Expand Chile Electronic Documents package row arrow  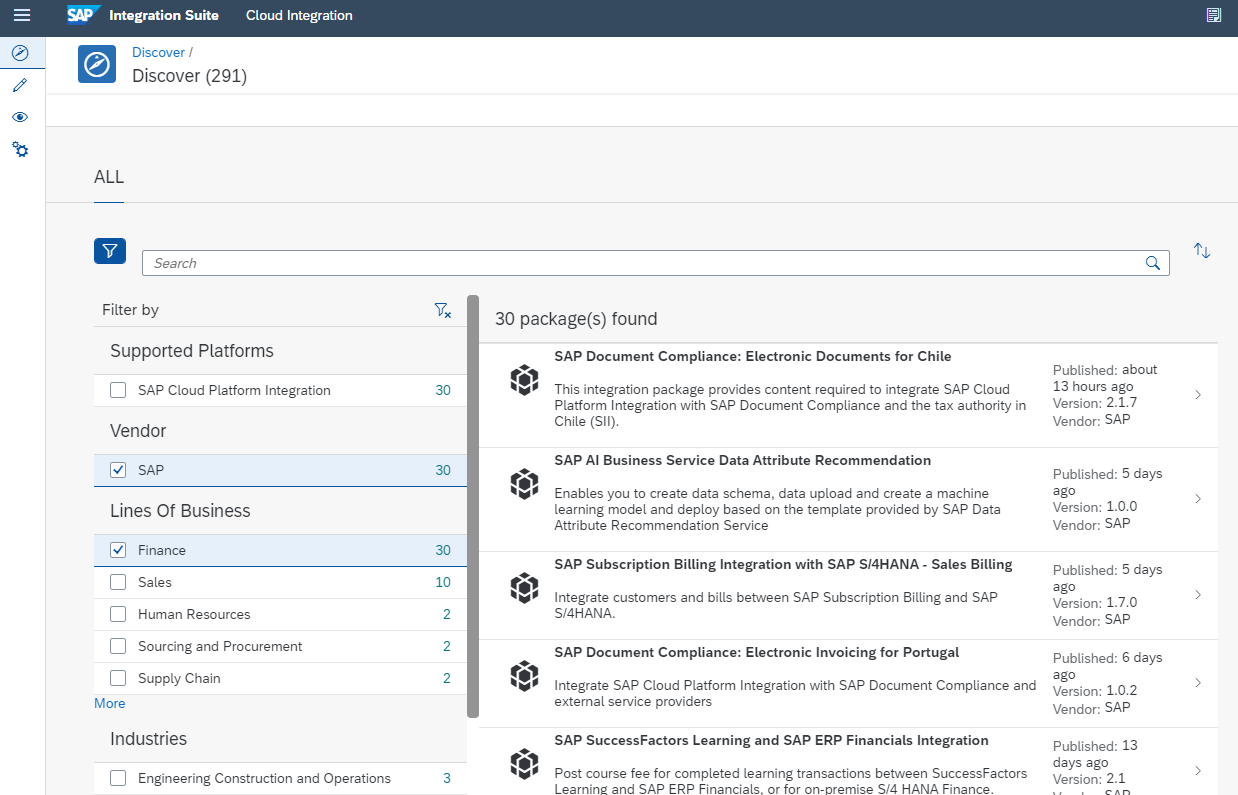tap(1198, 395)
